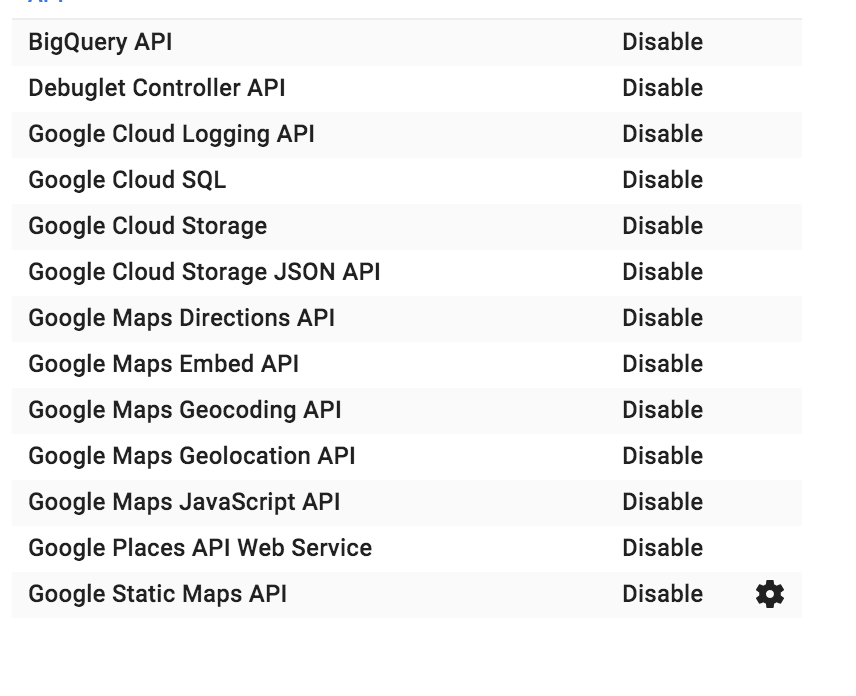Select the Google Maps Geocoding API name
856x696 pixels.
coord(185,411)
